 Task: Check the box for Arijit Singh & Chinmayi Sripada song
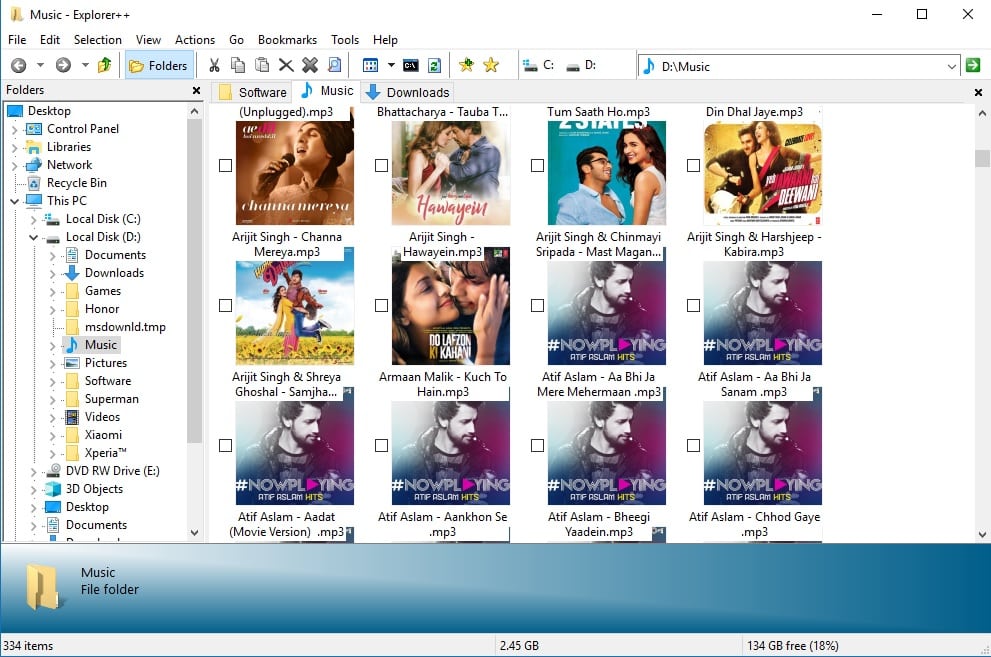coord(537,166)
